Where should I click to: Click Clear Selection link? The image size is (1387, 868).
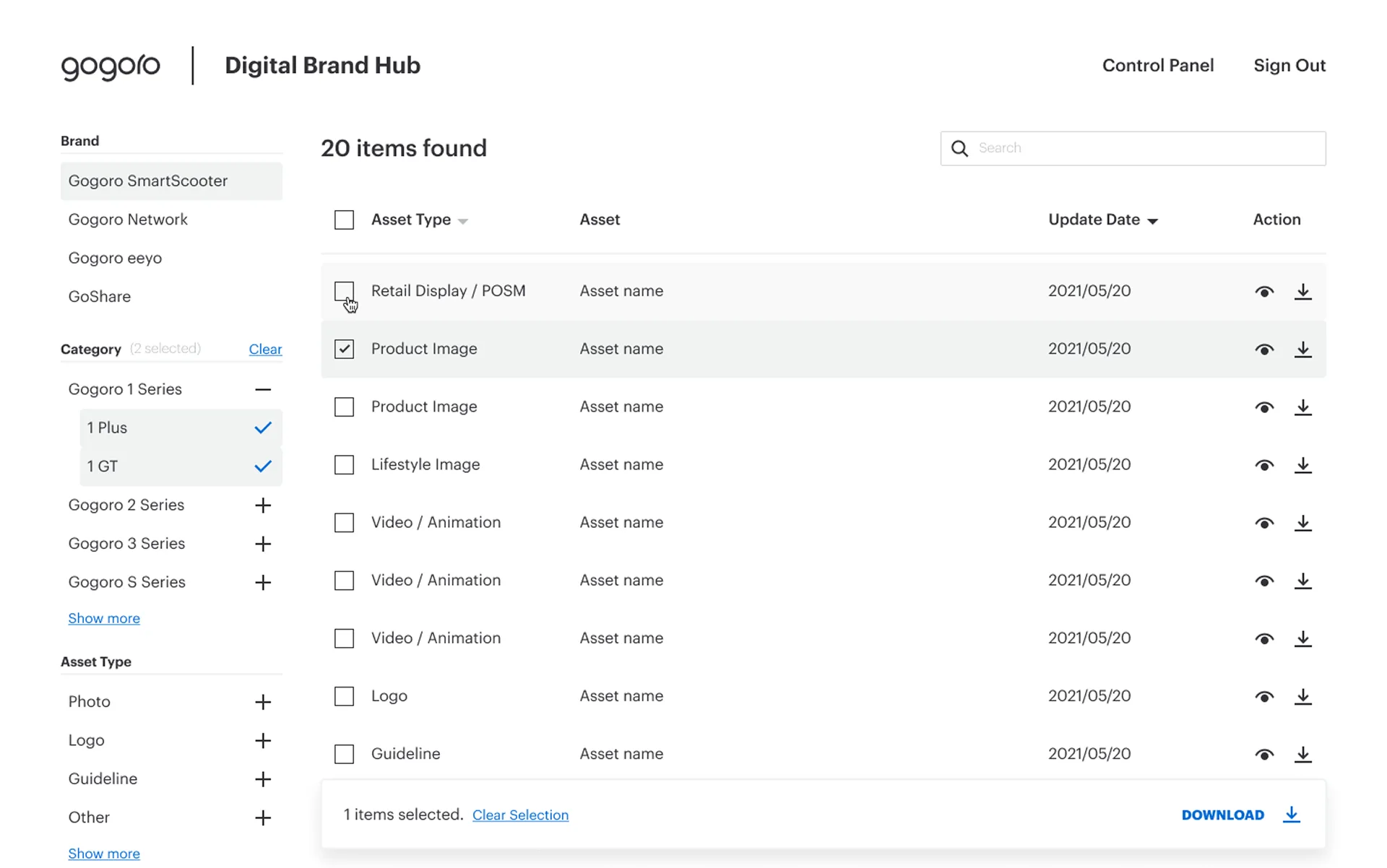pos(520,815)
